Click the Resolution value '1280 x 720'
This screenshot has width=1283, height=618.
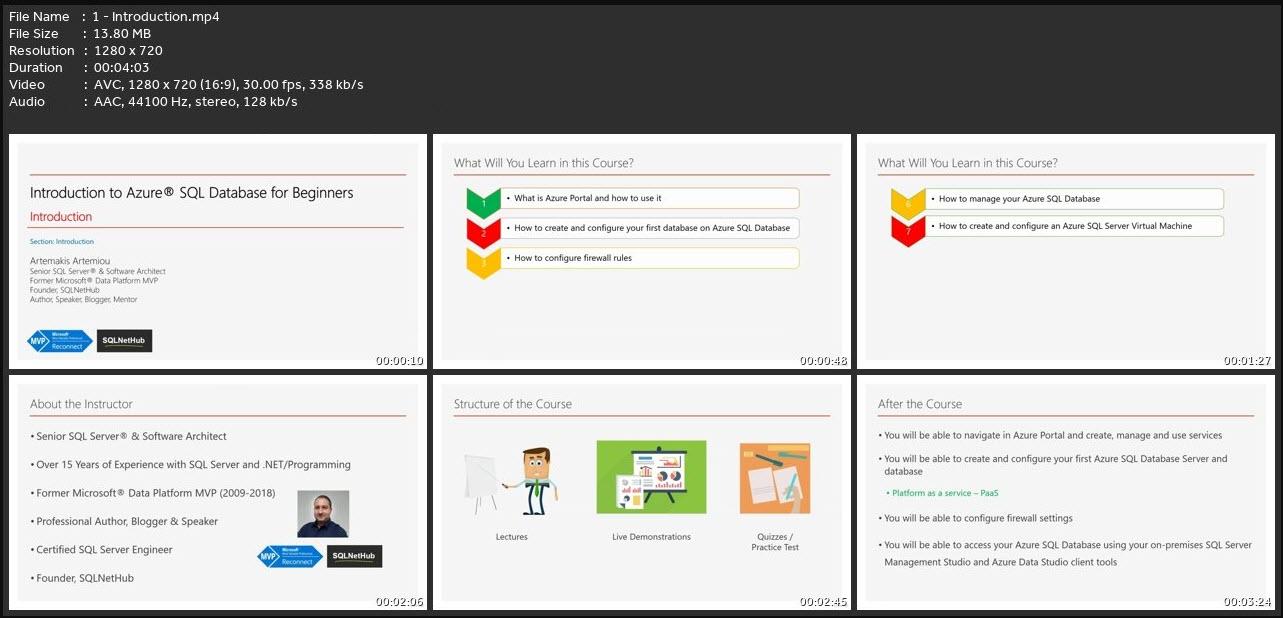128,50
